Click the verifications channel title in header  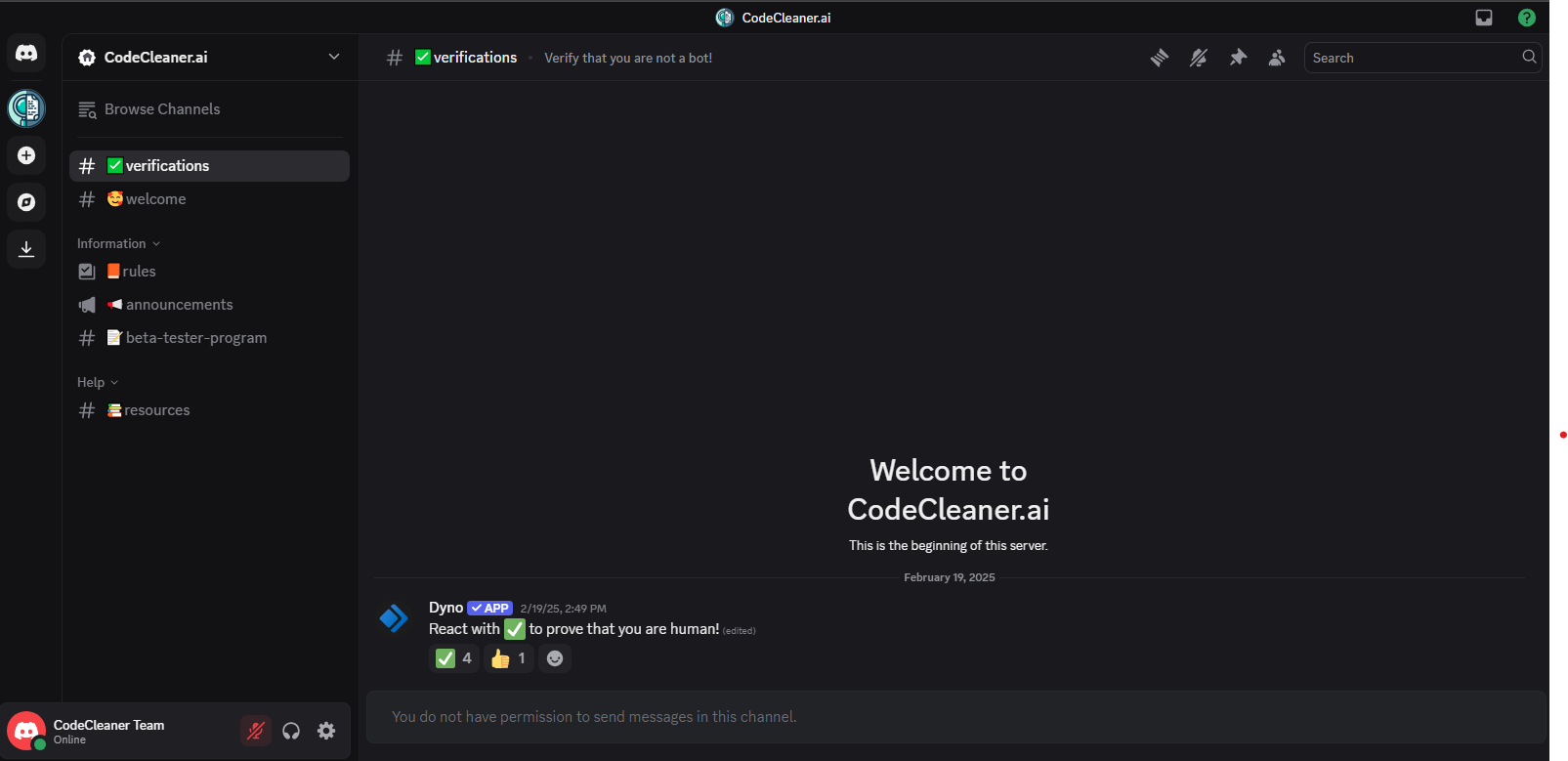pos(466,58)
